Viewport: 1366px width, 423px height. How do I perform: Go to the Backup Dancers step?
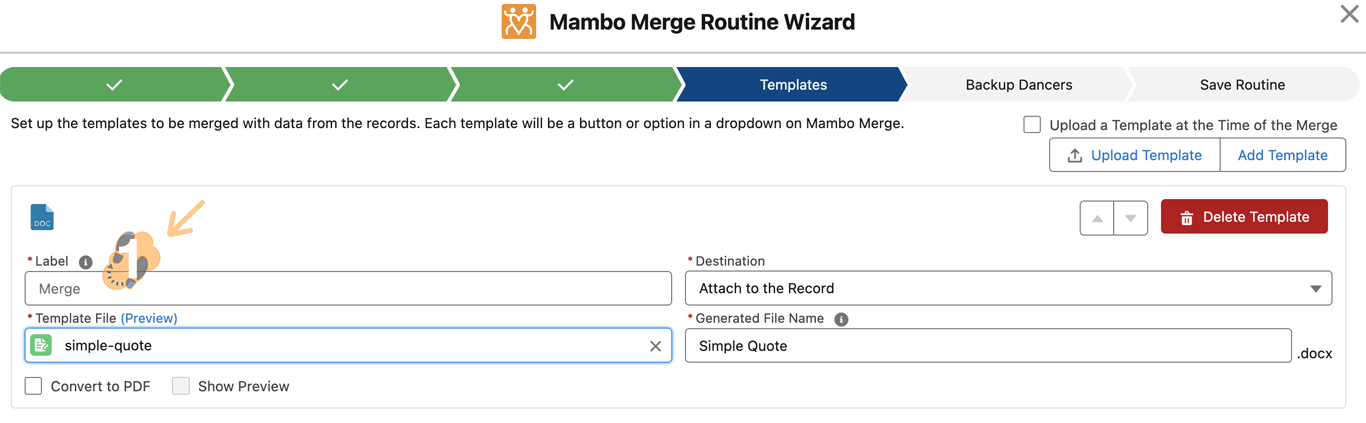point(1018,85)
